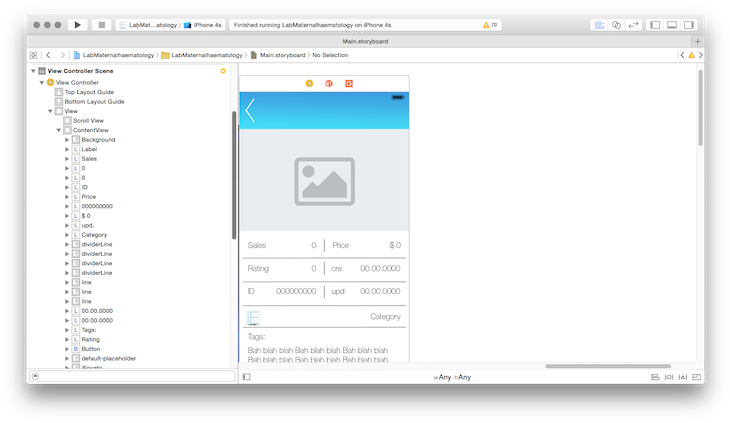Jump to next issue arrow
730x423 pixels.
coord(700,55)
